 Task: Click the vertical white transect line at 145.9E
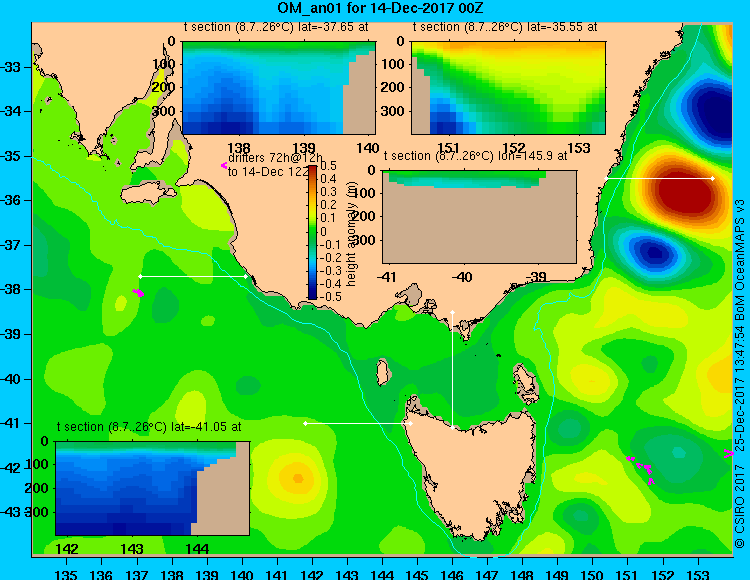[x=452, y=370]
